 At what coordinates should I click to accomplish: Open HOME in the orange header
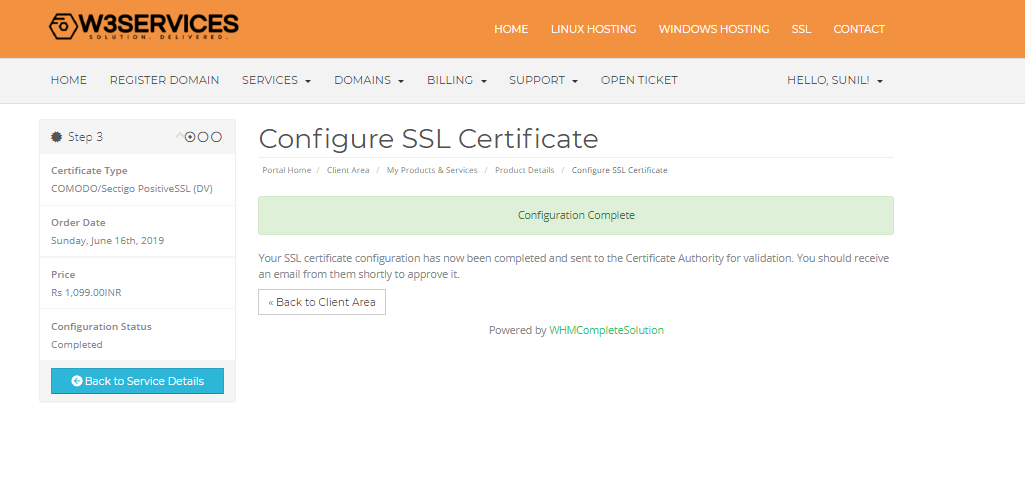511,29
